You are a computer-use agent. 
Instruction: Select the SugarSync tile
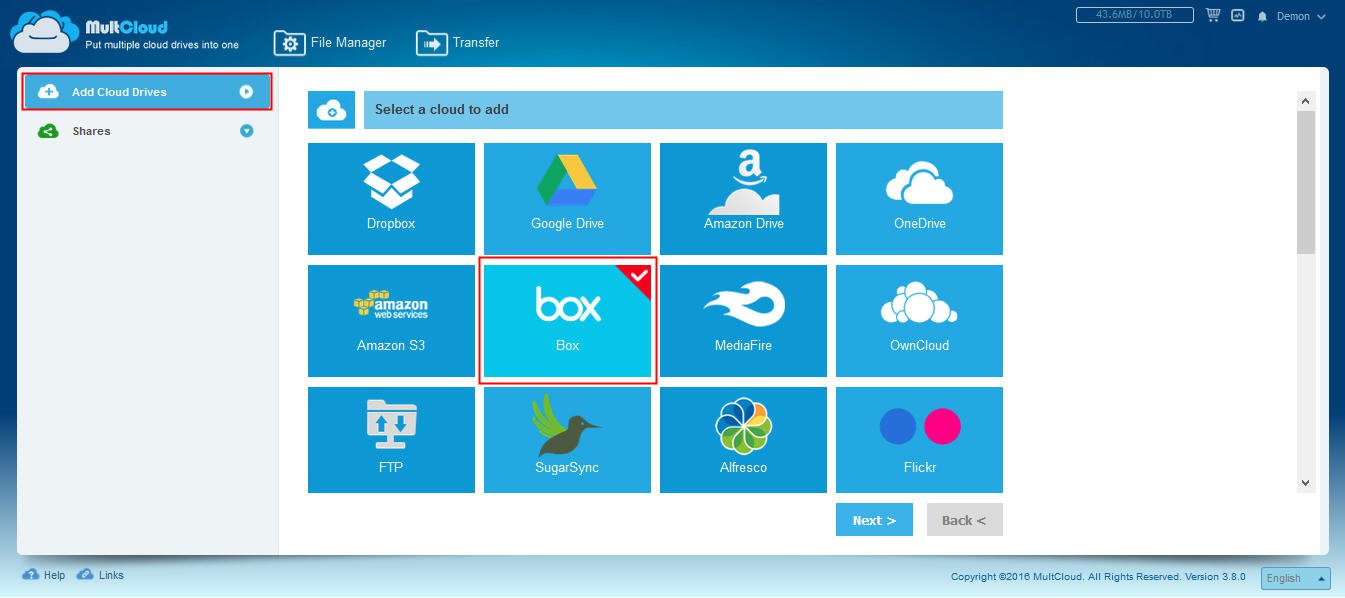[x=567, y=440]
